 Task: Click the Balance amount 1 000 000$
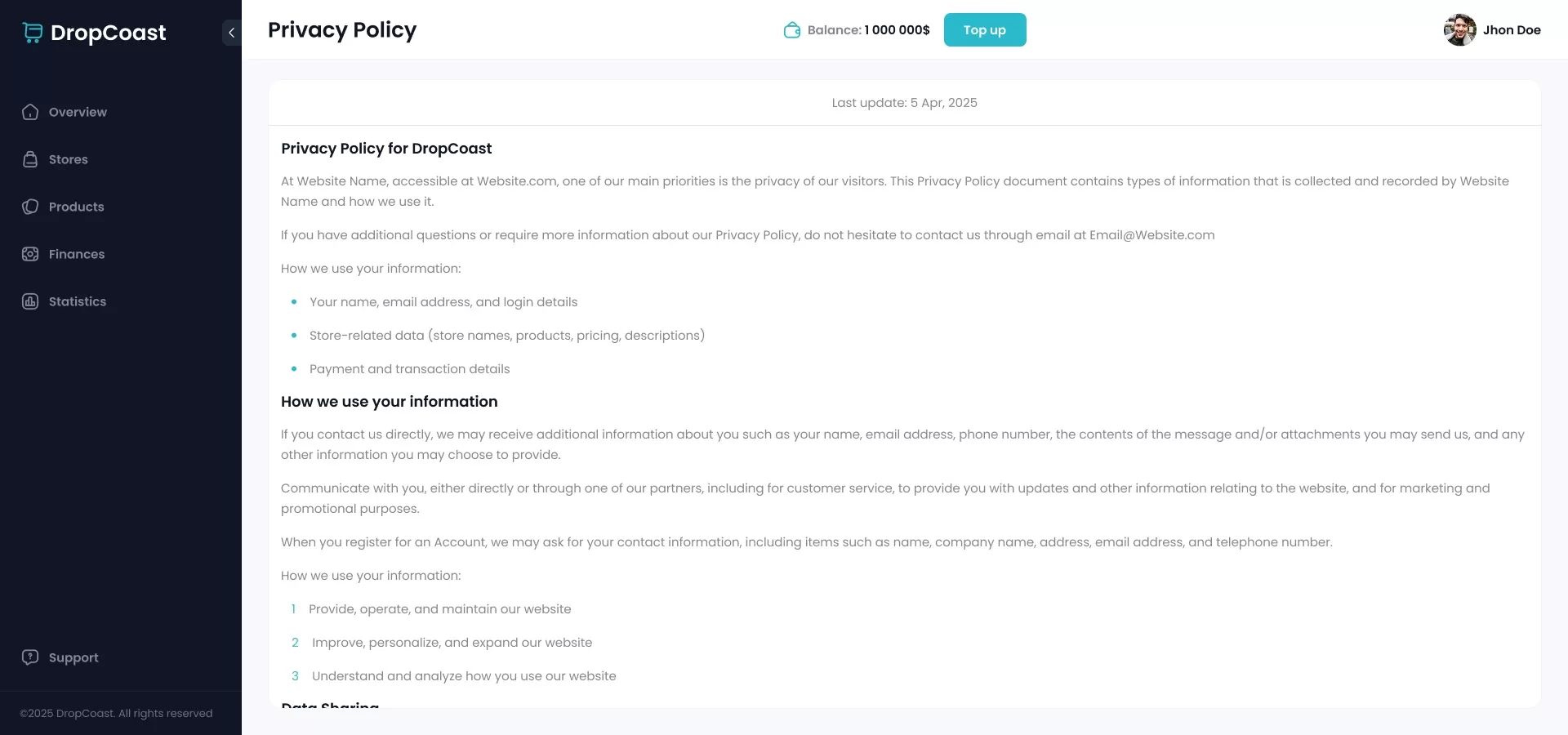(897, 30)
